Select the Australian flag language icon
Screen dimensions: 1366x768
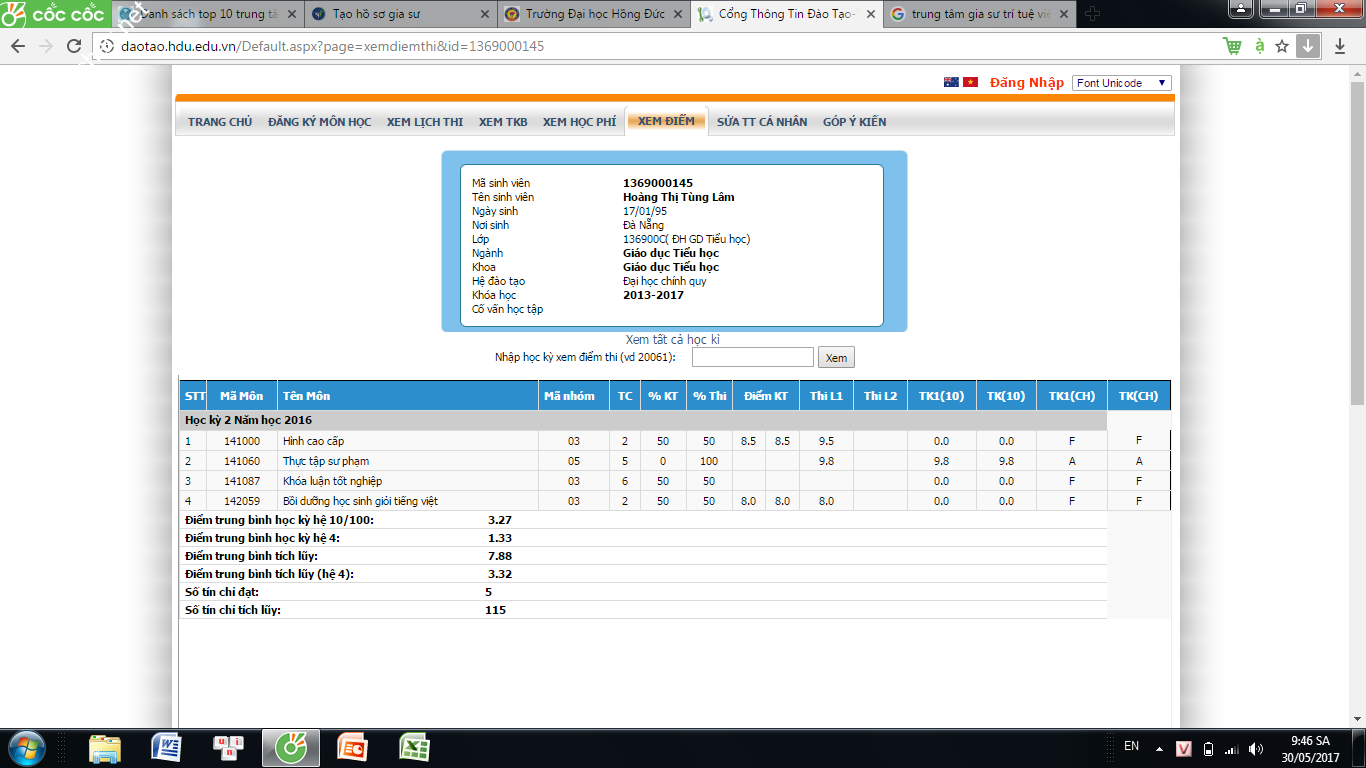pyautogui.click(x=951, y=83)
